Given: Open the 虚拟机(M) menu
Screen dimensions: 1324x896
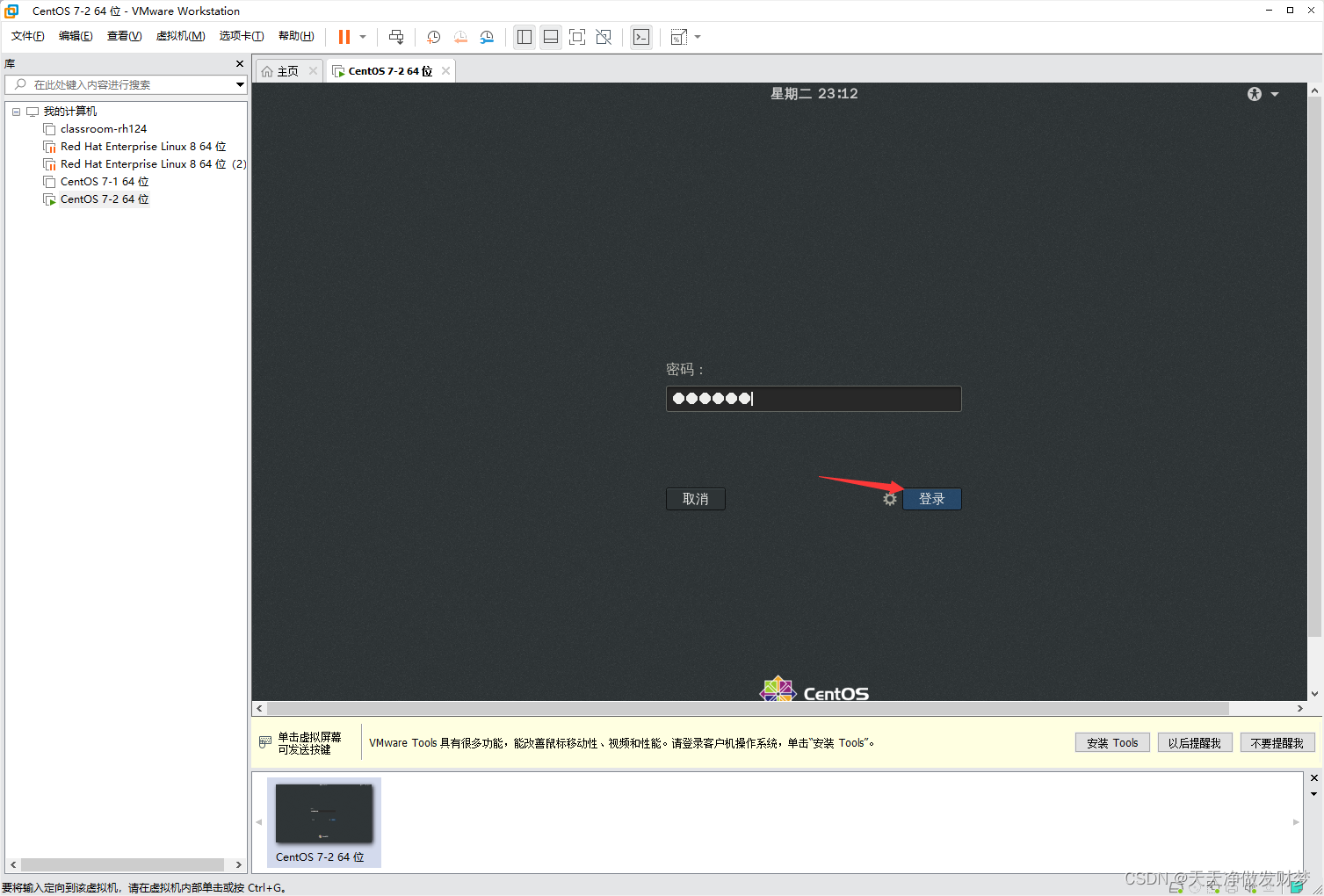Looking at the screenshot, I should [x=180, y=36].
